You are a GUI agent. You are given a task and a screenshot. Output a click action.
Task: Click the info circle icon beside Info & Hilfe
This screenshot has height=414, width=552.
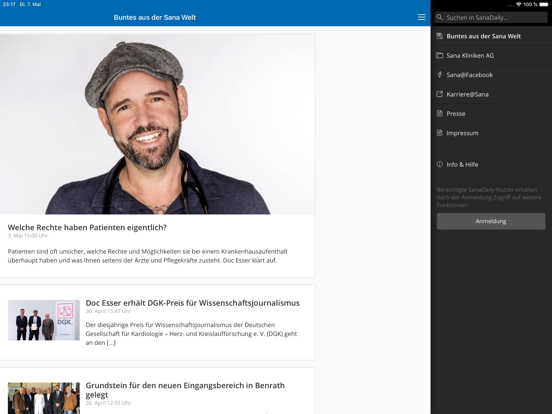[439, 164]
